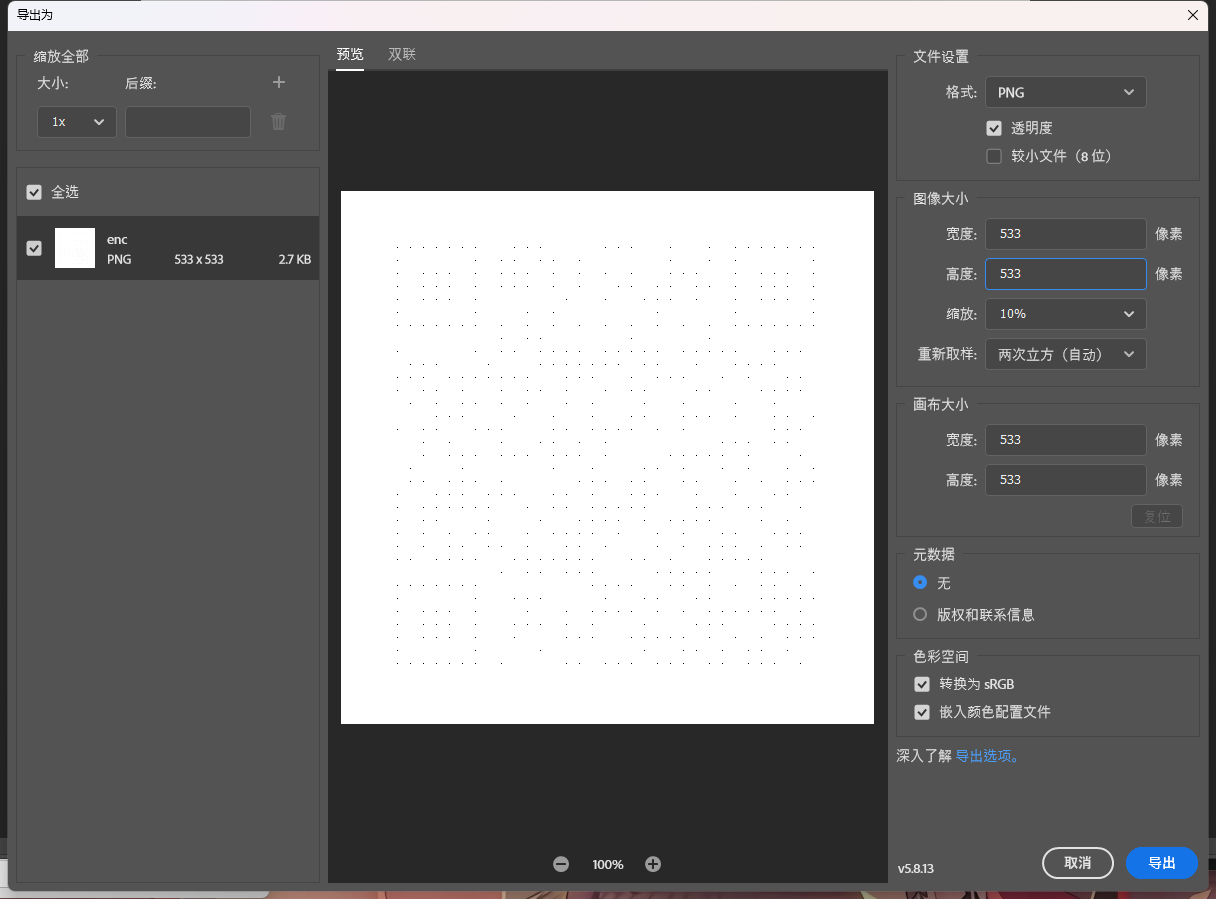The image size is (1216, 899).
Task: Select the enc asset thumbnail
Action: click(x=75, y=248)
